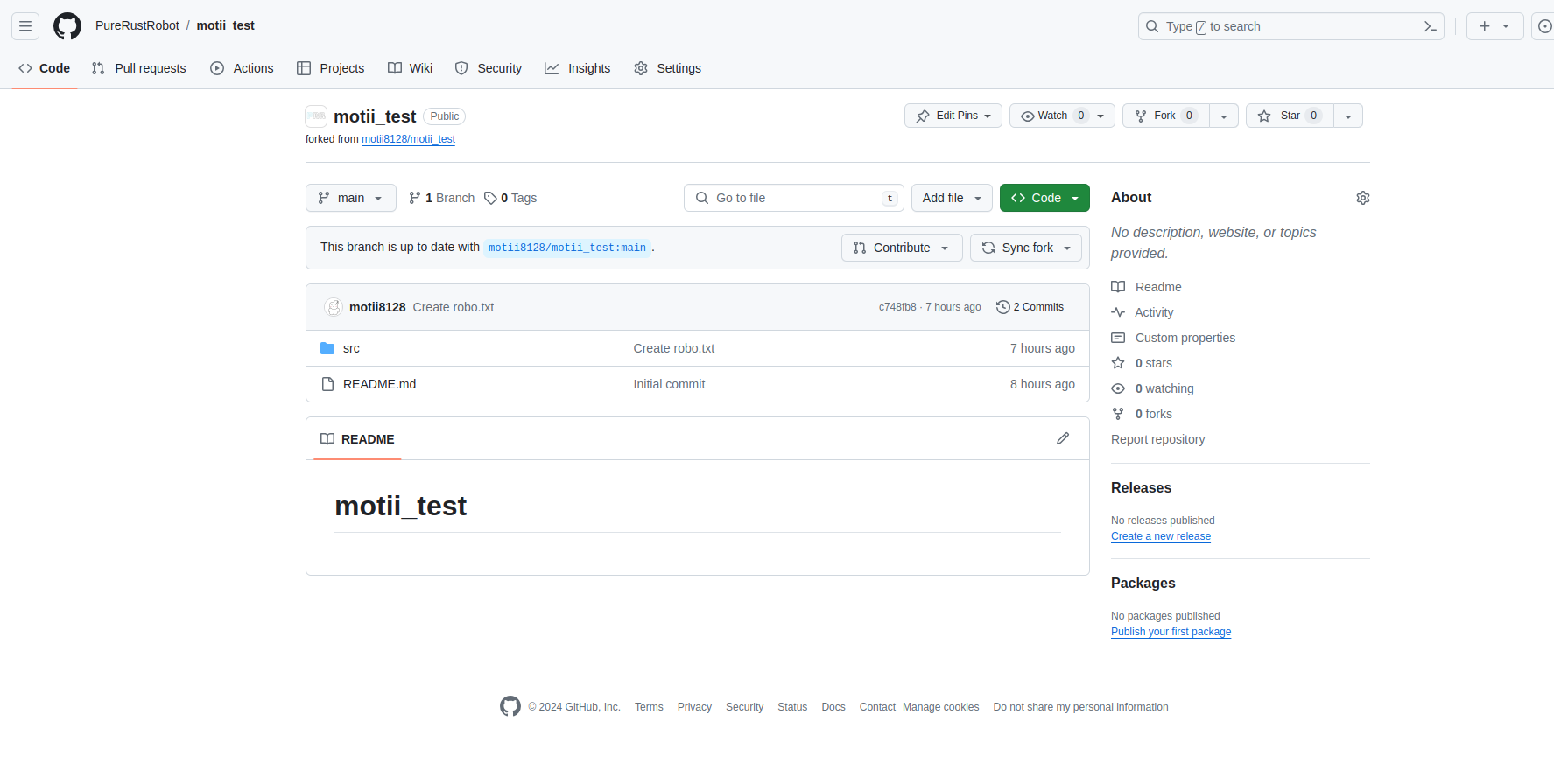Switch to the Actions tab

click(x=242, y=68)
